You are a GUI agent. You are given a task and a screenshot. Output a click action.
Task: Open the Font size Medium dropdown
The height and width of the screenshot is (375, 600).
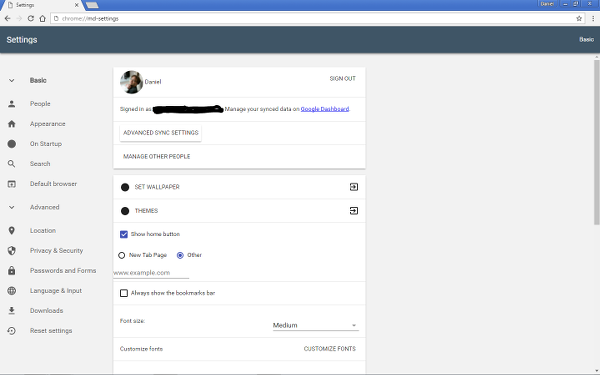(x=315, y=325)
